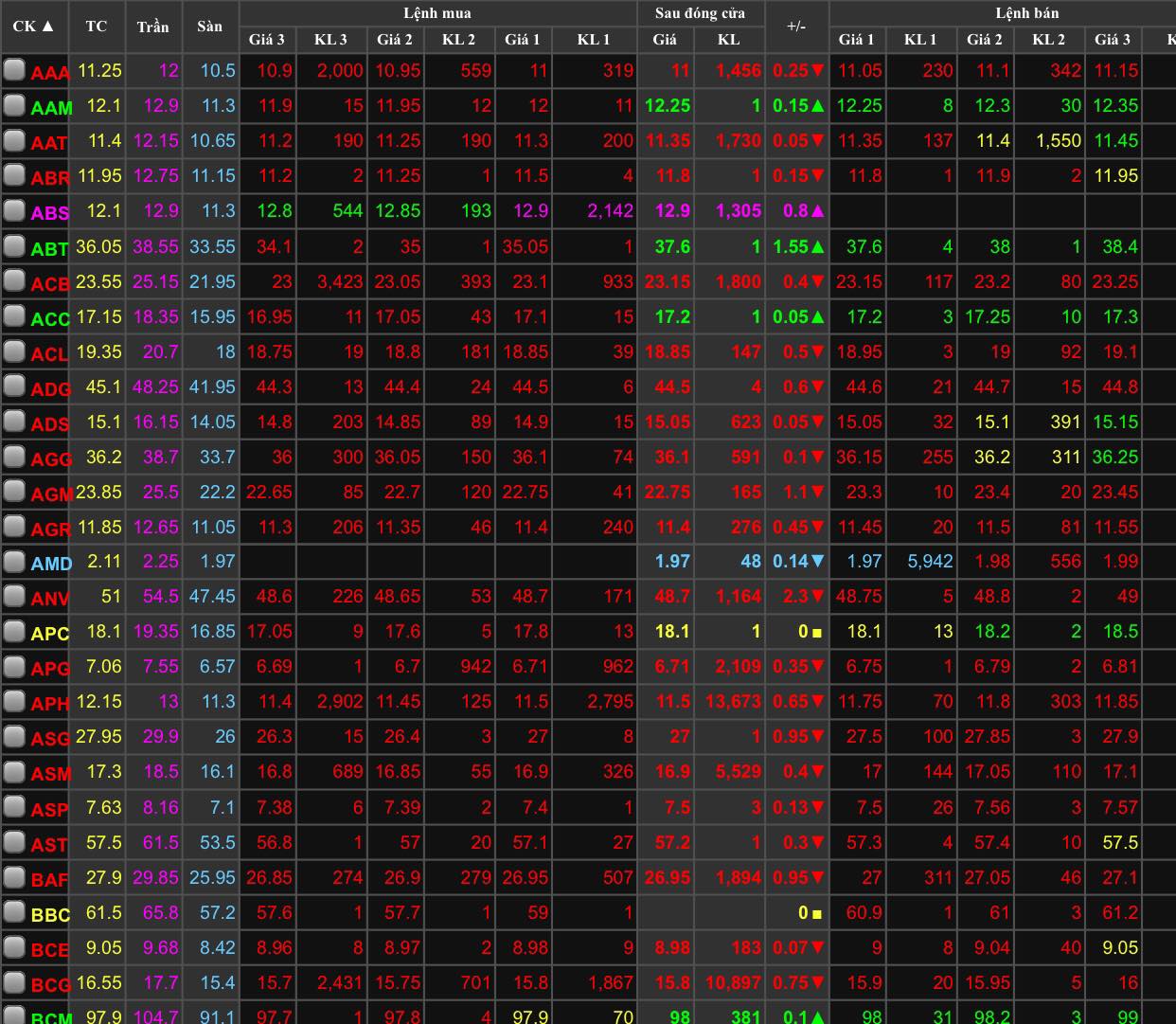Click the +/- column header

[x=796, y=27]
